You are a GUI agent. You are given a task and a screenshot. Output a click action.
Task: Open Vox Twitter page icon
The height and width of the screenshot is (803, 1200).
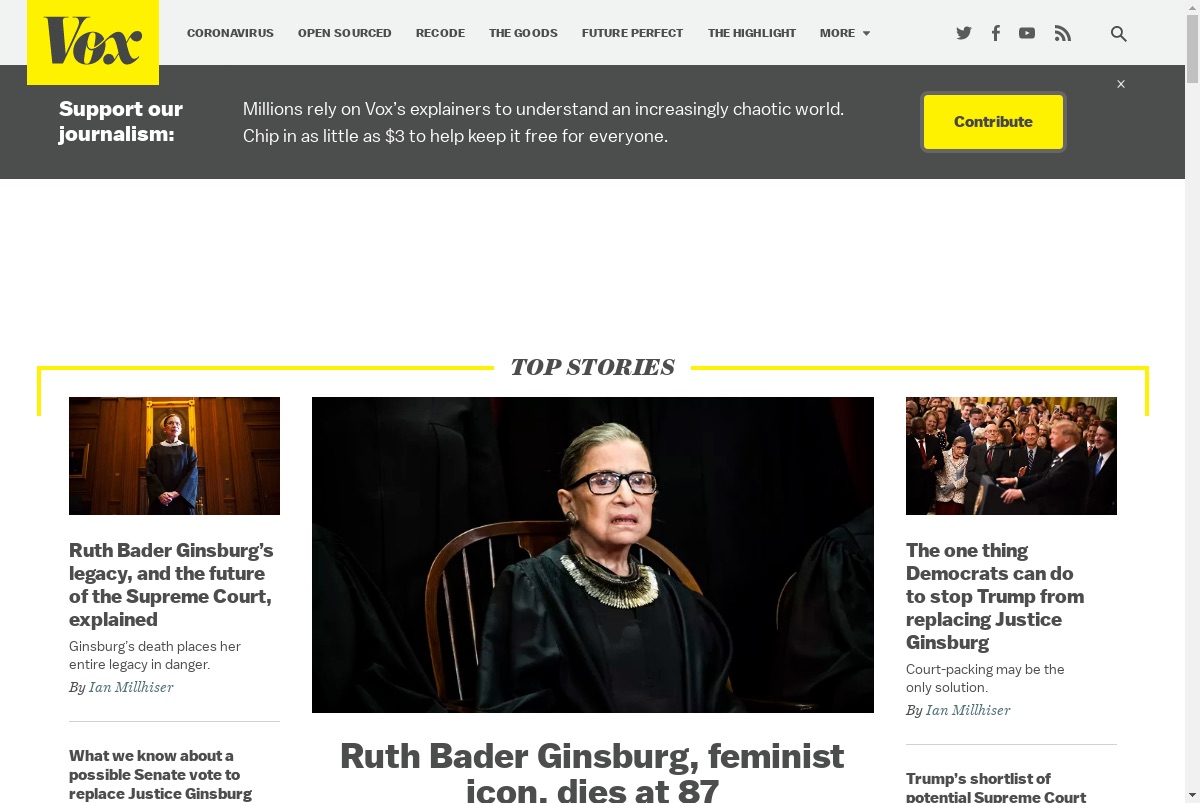pos(964,33)
